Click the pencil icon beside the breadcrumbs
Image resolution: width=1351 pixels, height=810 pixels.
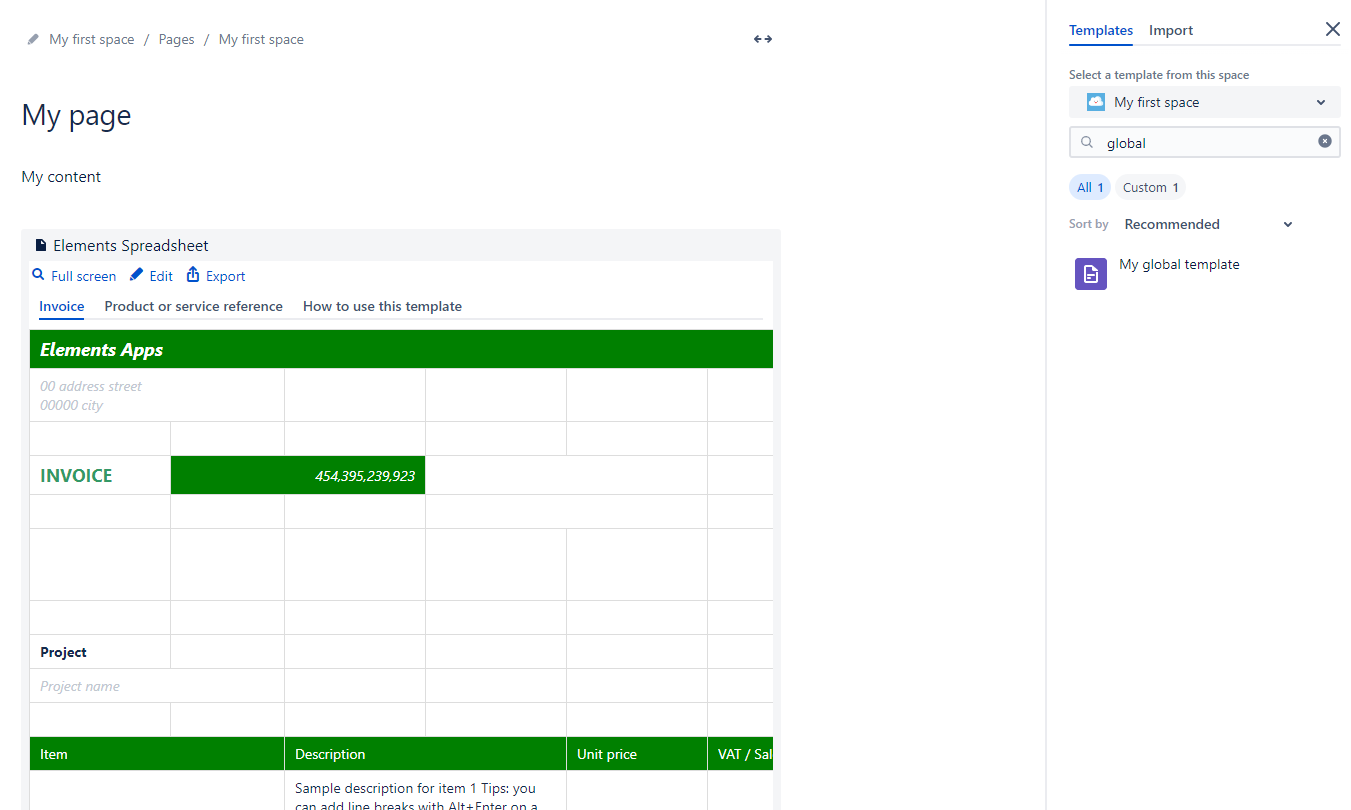point(32,38)
